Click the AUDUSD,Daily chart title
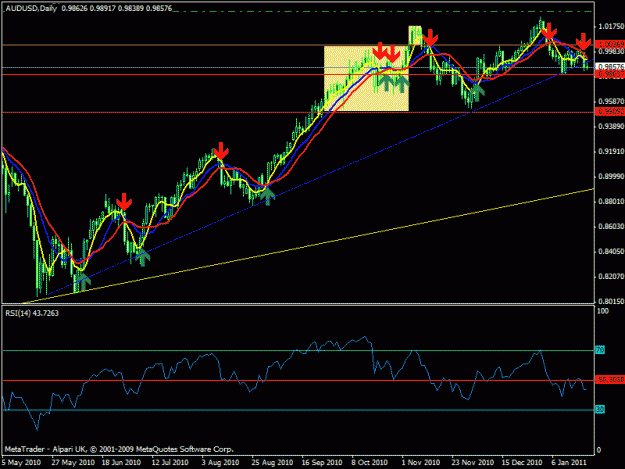This screenshot has width=625, height=469. pos(31,8)
